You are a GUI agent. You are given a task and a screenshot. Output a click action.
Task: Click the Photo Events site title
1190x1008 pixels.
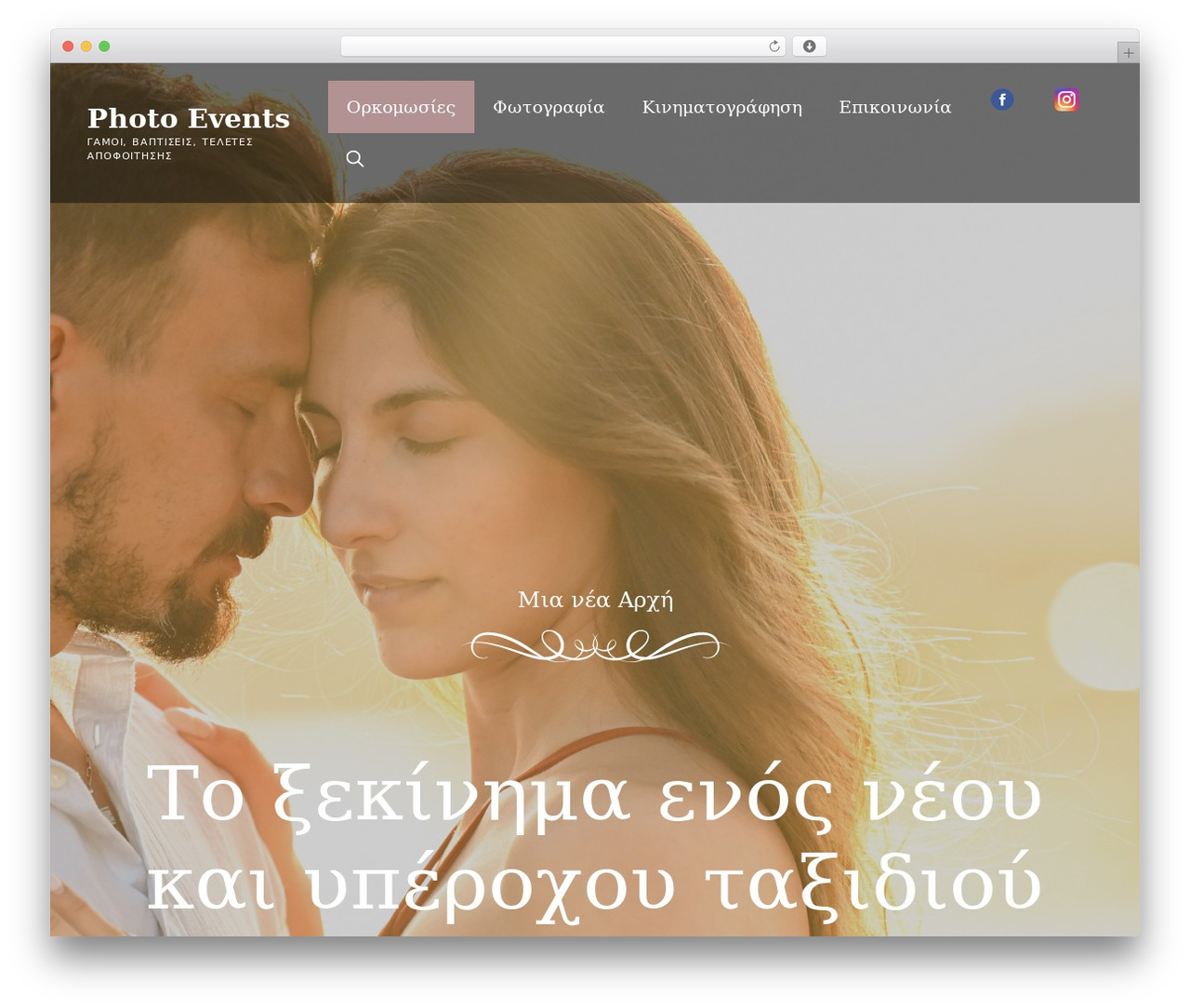[x=189, y=118]
